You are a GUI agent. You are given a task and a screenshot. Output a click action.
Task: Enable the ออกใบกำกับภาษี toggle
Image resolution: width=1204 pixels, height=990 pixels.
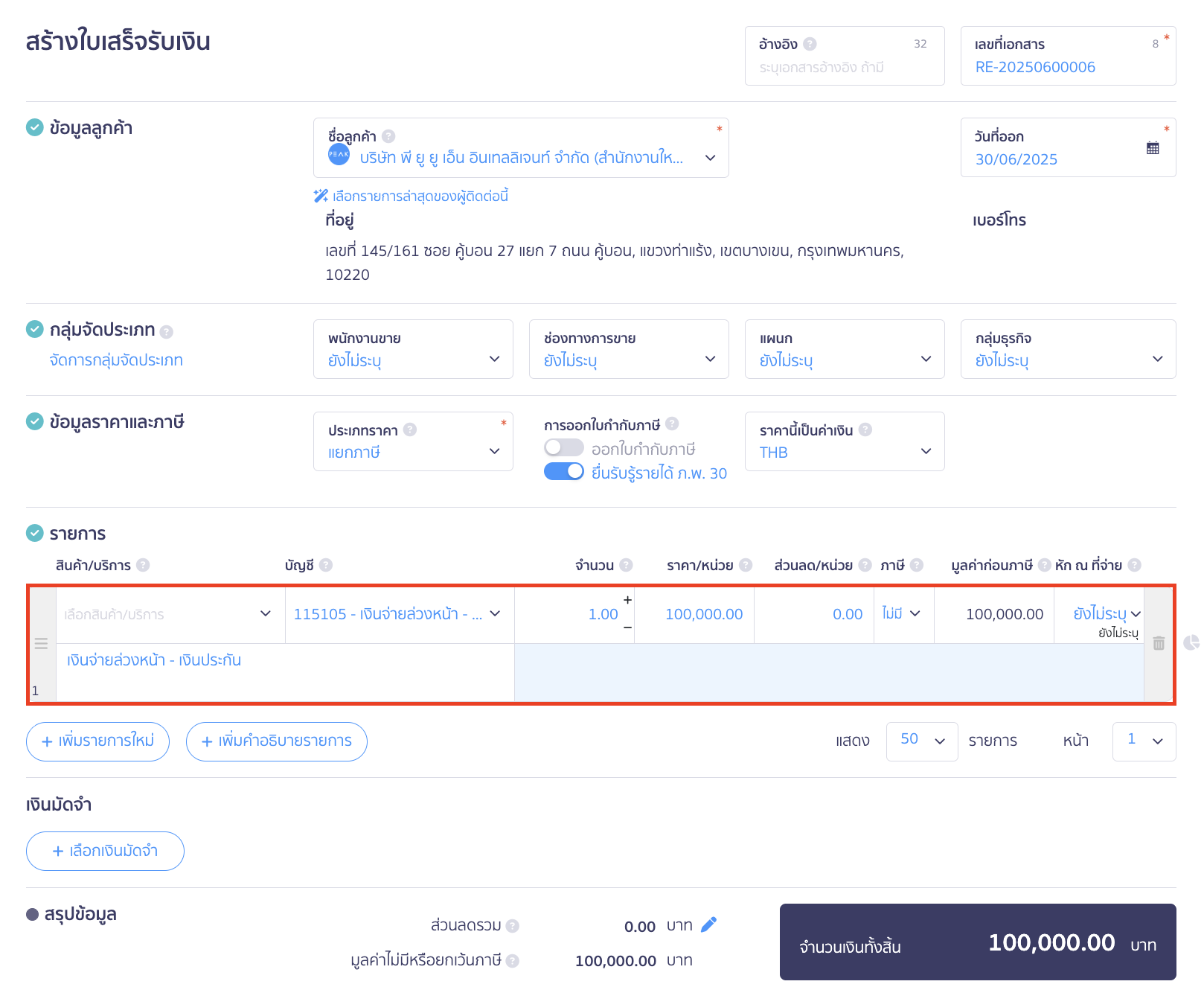point(563,448)
